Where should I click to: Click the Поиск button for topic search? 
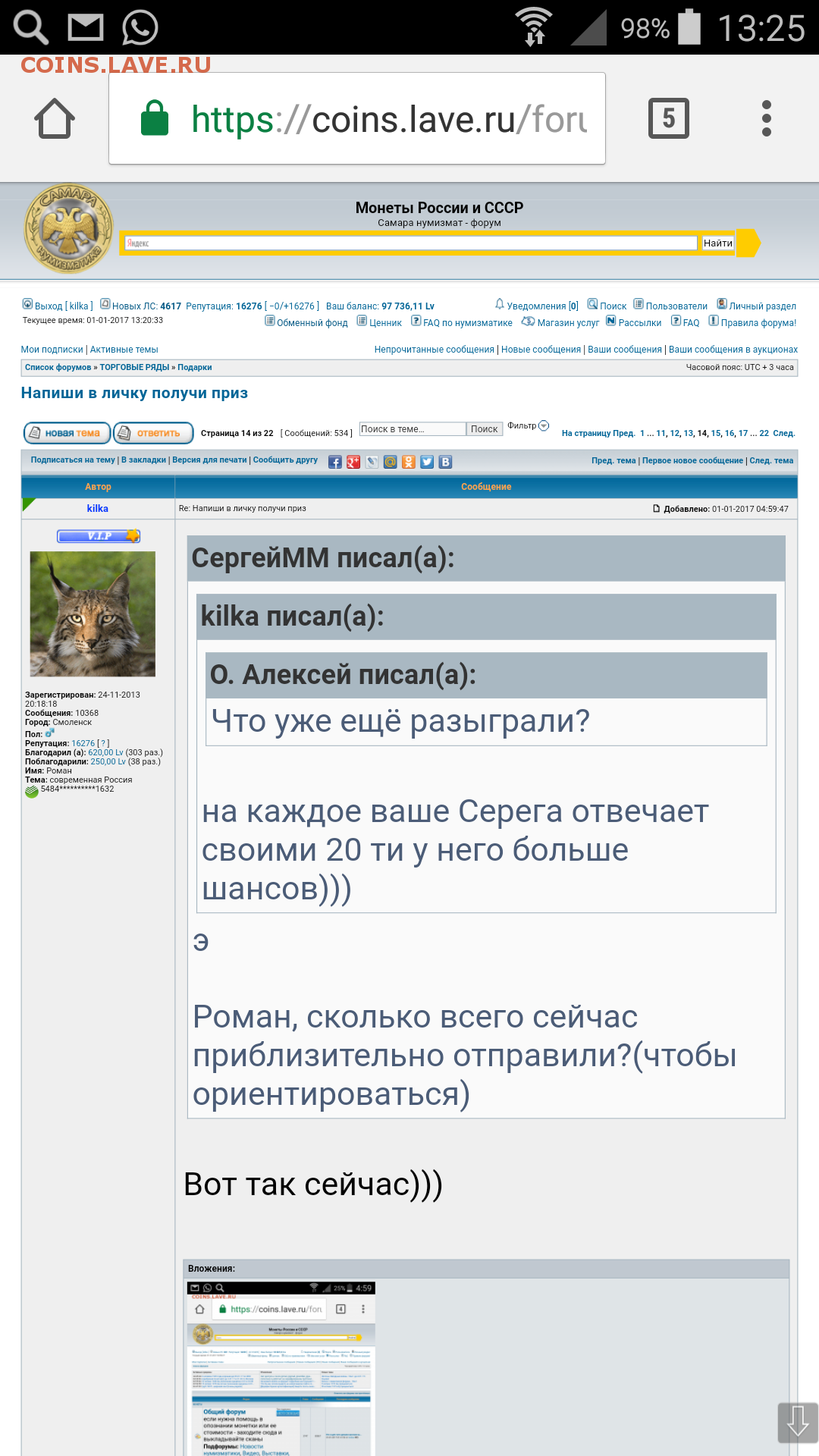(484, 429)
